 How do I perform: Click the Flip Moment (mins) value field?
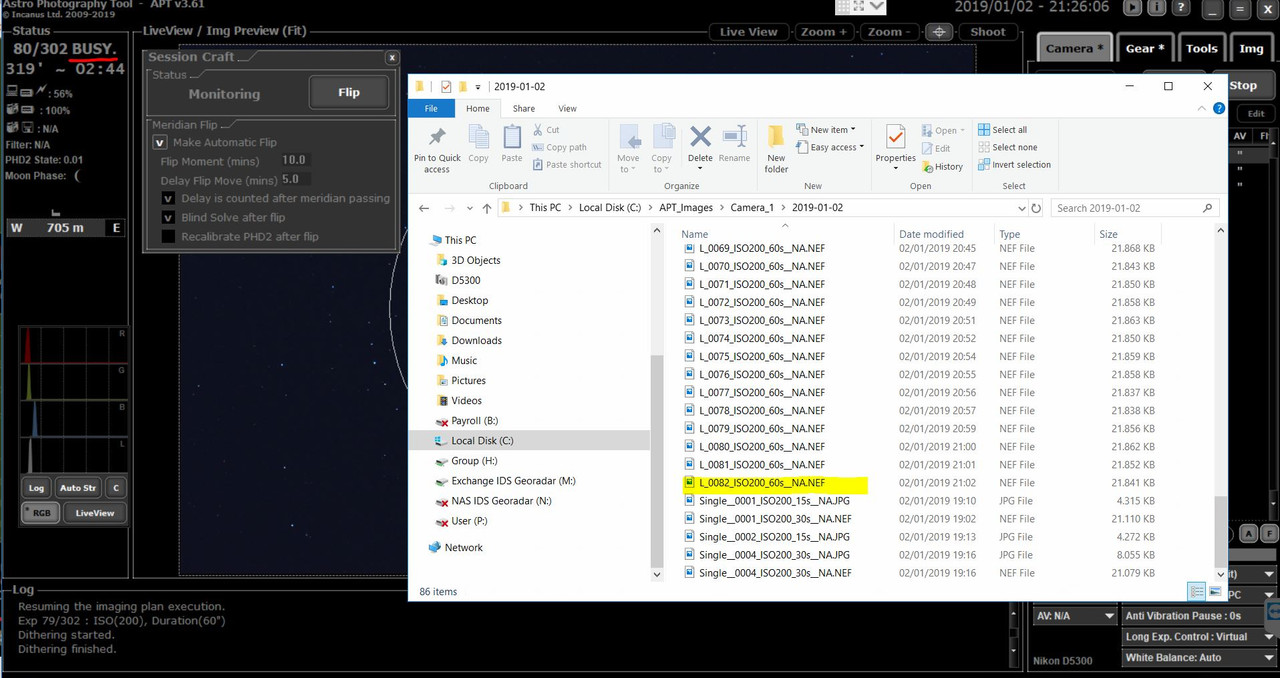click(295, 160)
